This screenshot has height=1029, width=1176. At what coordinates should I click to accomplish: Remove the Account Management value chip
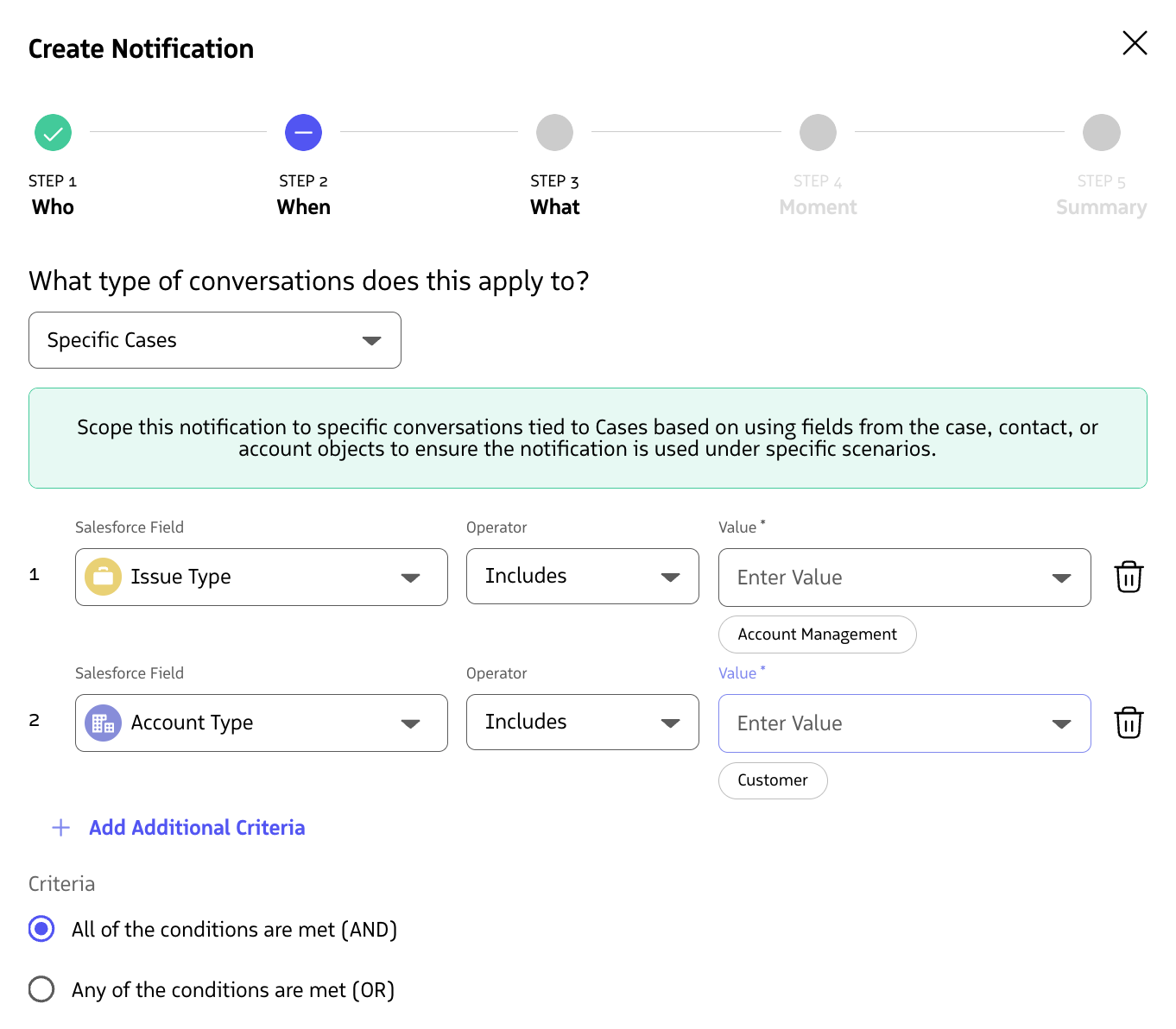pos(817,634)
